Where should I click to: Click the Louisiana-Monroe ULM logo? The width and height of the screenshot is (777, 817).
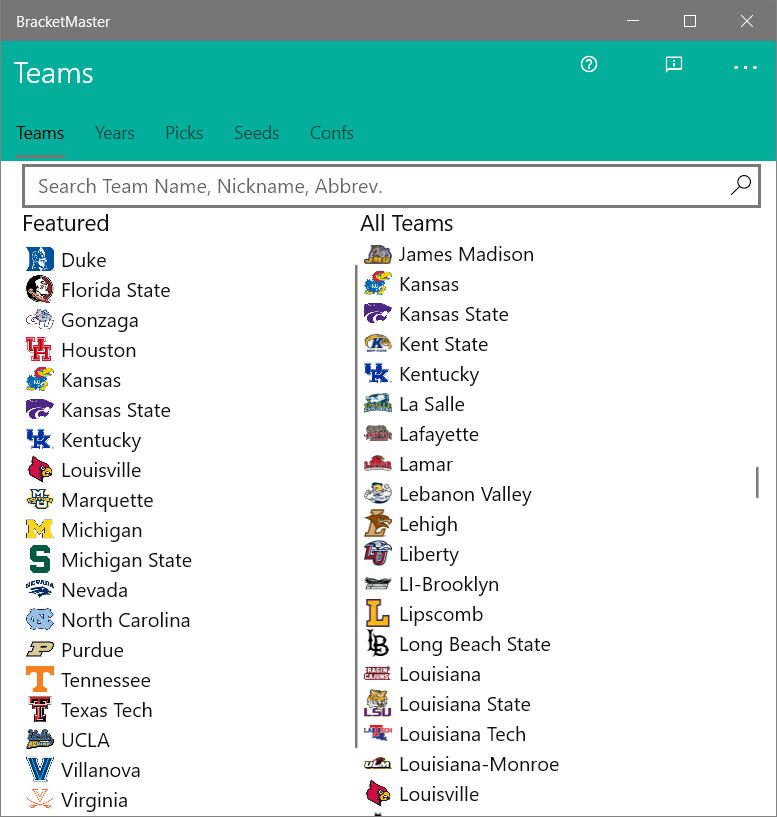tap(378, 764)
